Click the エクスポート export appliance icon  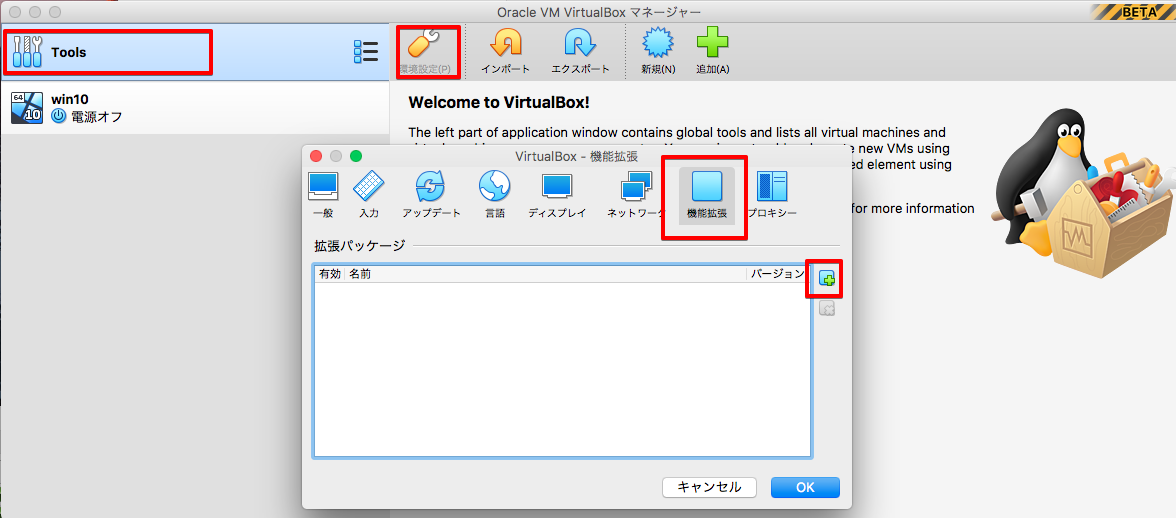580,52
